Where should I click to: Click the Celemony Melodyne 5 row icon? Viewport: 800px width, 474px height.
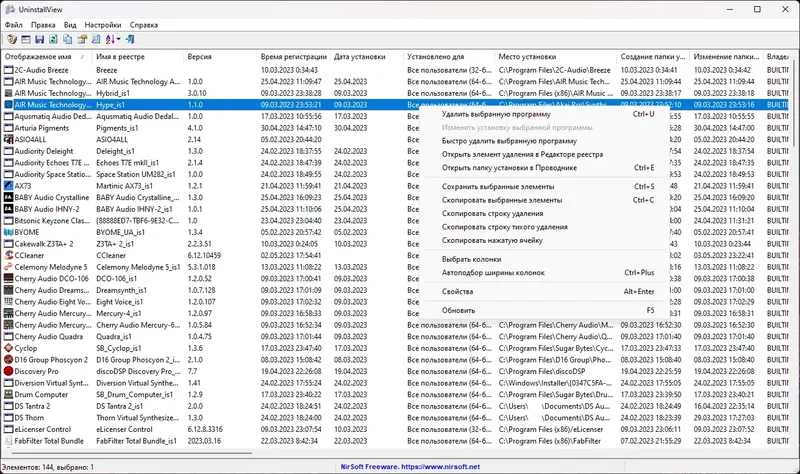[8, 267]
